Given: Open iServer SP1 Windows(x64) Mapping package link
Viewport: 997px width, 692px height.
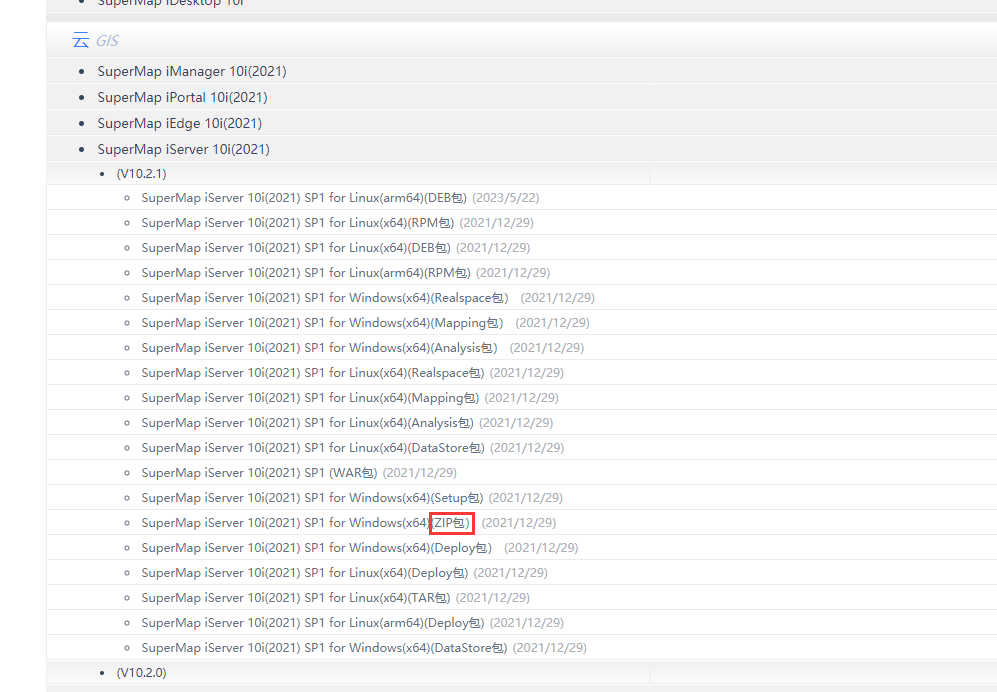Looking at the screenshot, I should [322, 322].
